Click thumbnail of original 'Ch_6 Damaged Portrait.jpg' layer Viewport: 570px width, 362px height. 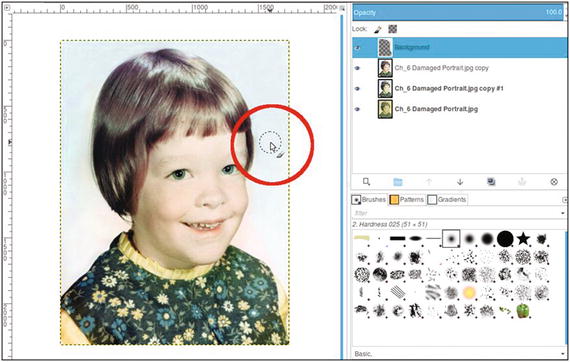(x=385, y=109)
